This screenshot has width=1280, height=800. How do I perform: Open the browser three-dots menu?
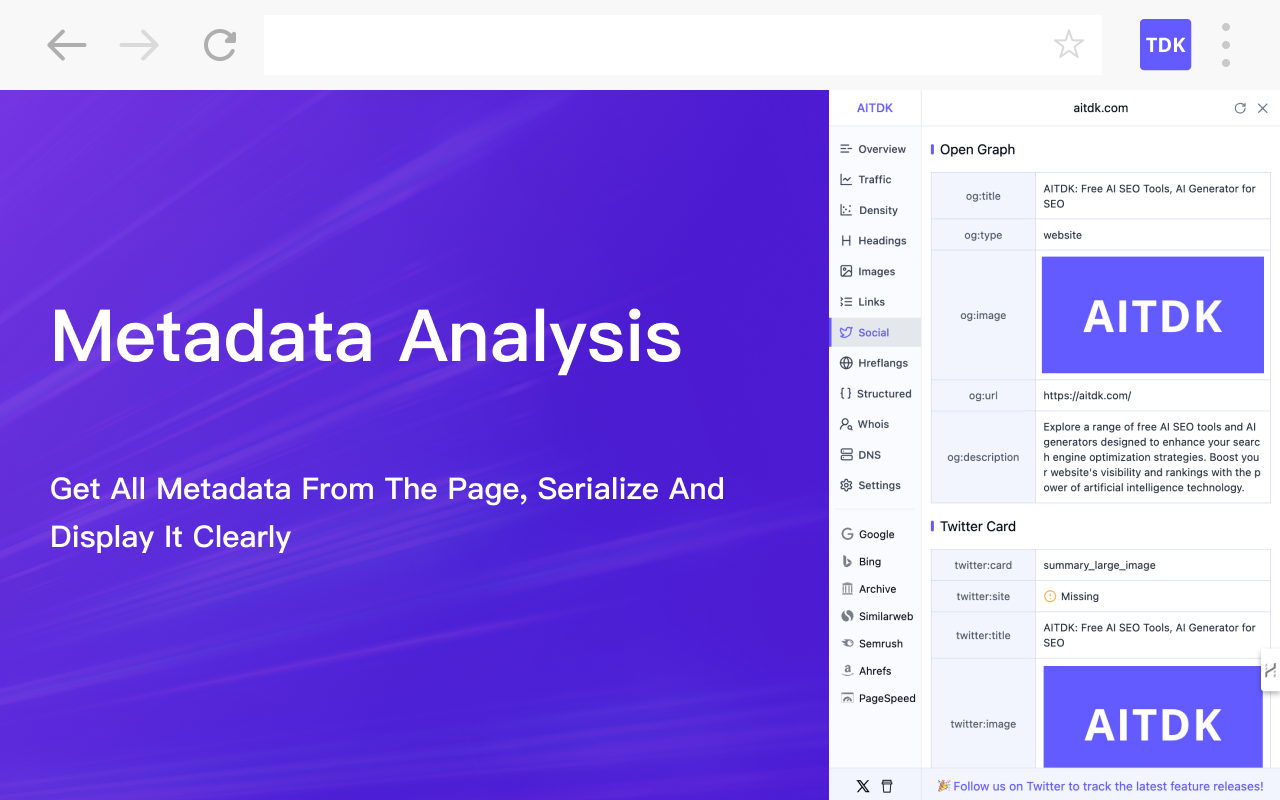coord(1226,45)
